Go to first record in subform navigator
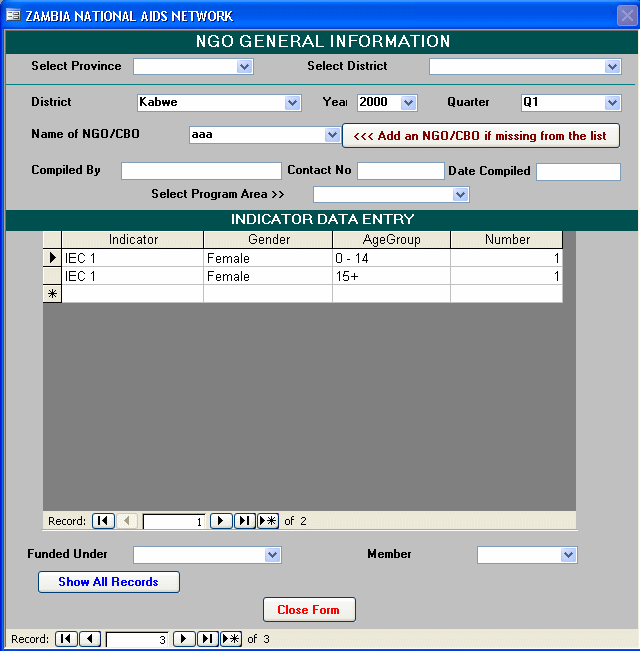This screenshot has height=651, width=640. coord(103,521)
